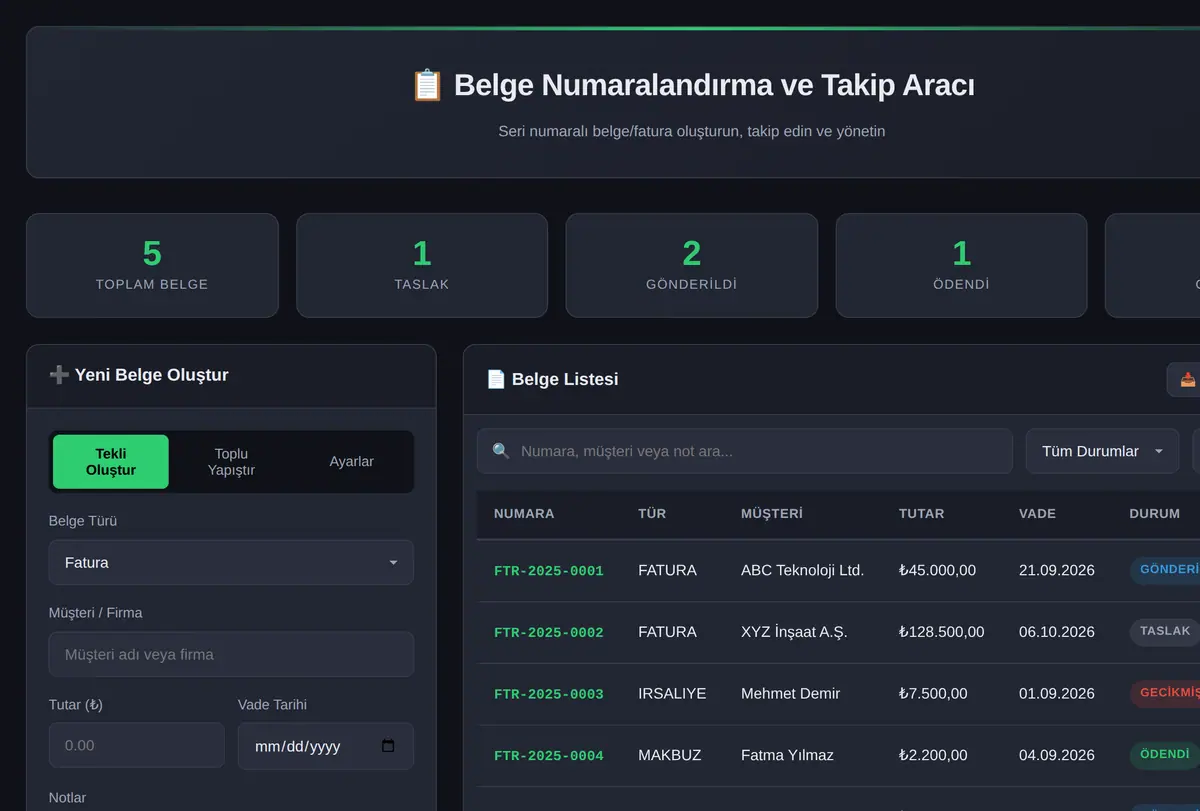1200x811 pixels.
Task: Select the Tekli Oluştur tab
Action: [111, 462]
